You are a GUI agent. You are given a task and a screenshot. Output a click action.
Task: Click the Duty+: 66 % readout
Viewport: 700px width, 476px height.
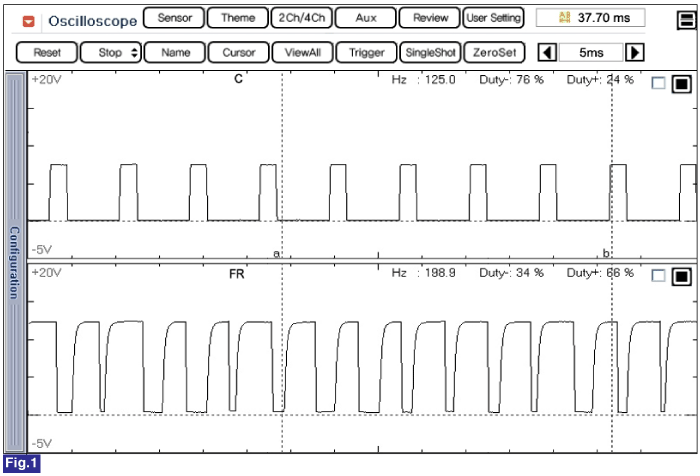(x=600, y=273)
